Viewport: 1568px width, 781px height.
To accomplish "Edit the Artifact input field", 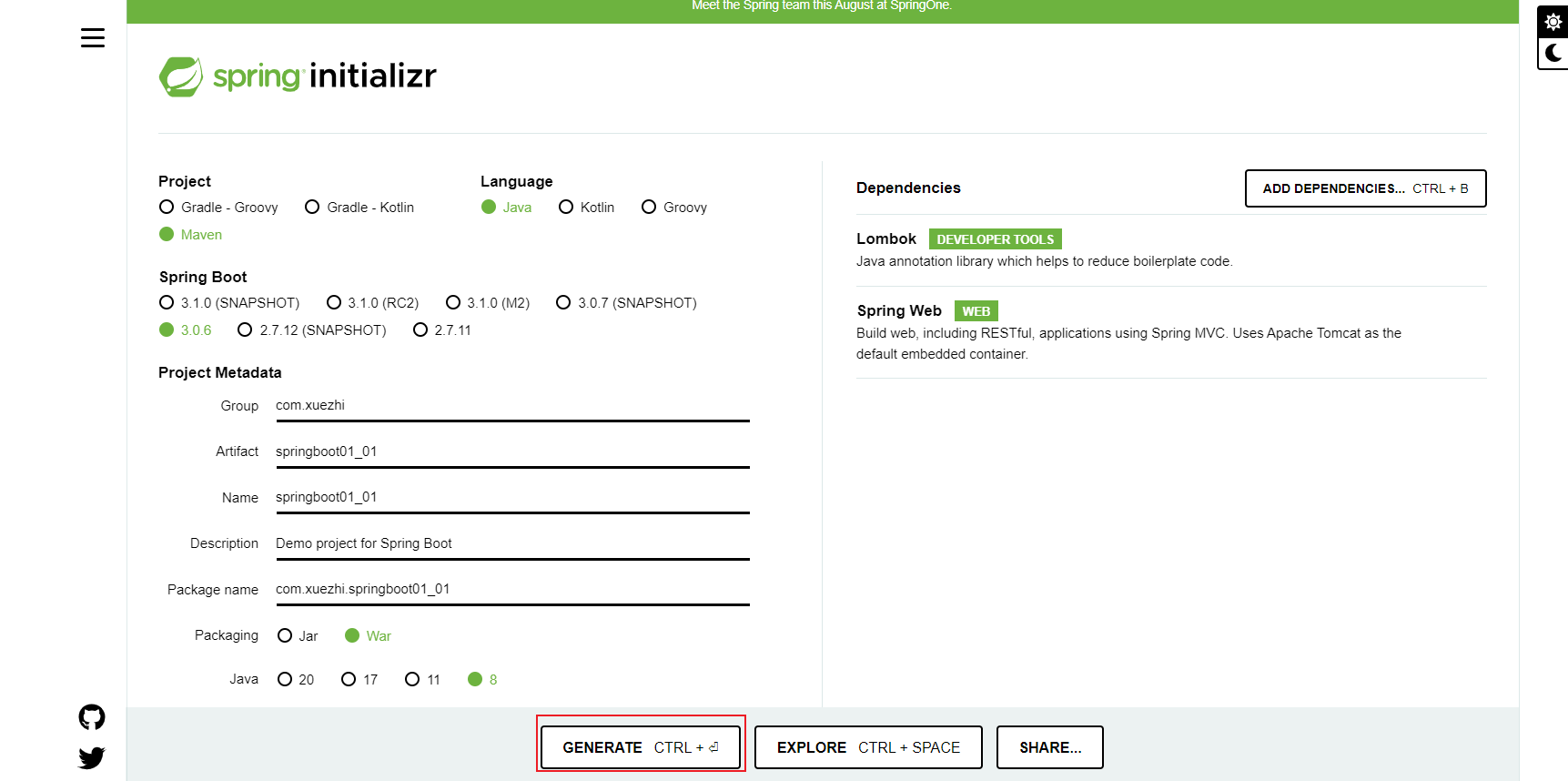I will coord(512,452).
